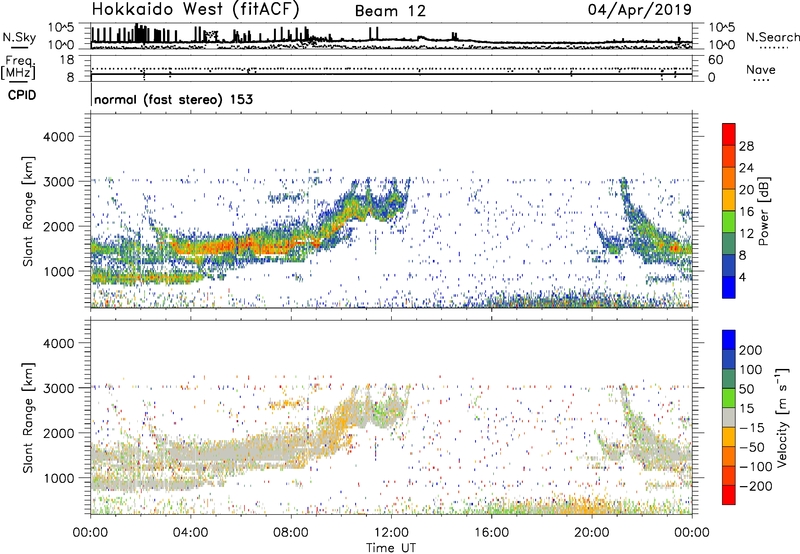Click the Power panel 'Slant Range [km]' label

pos(28,211)
